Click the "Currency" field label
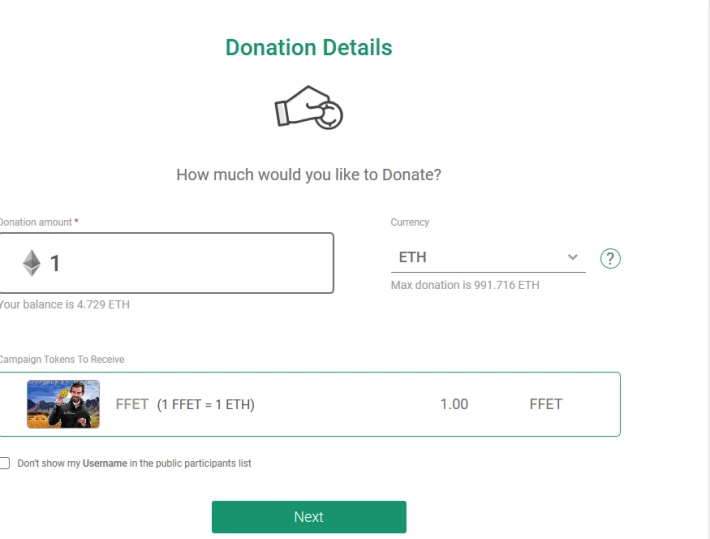 410,222
